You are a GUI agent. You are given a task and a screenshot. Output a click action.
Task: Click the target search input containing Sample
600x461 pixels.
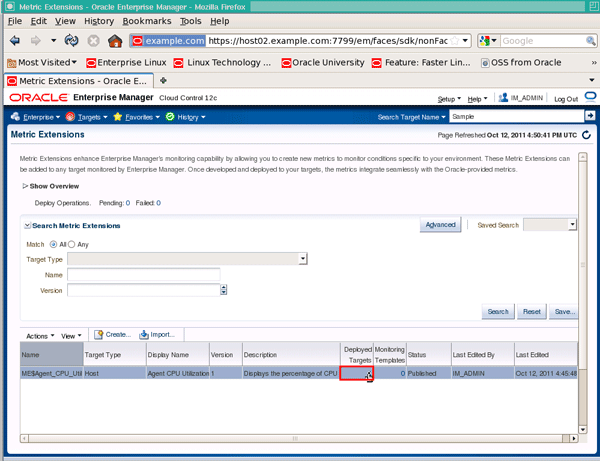tap(517, 116)
